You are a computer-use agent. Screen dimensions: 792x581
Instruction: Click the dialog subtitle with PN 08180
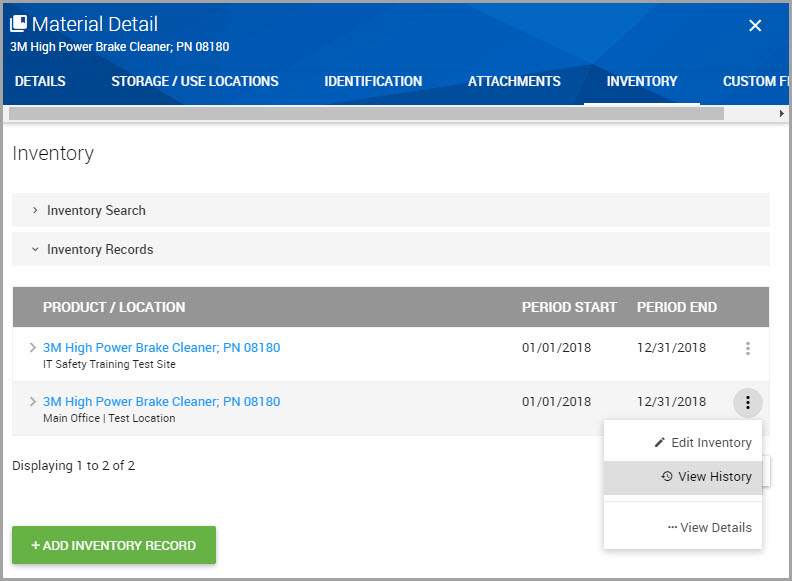pos(120,47)
